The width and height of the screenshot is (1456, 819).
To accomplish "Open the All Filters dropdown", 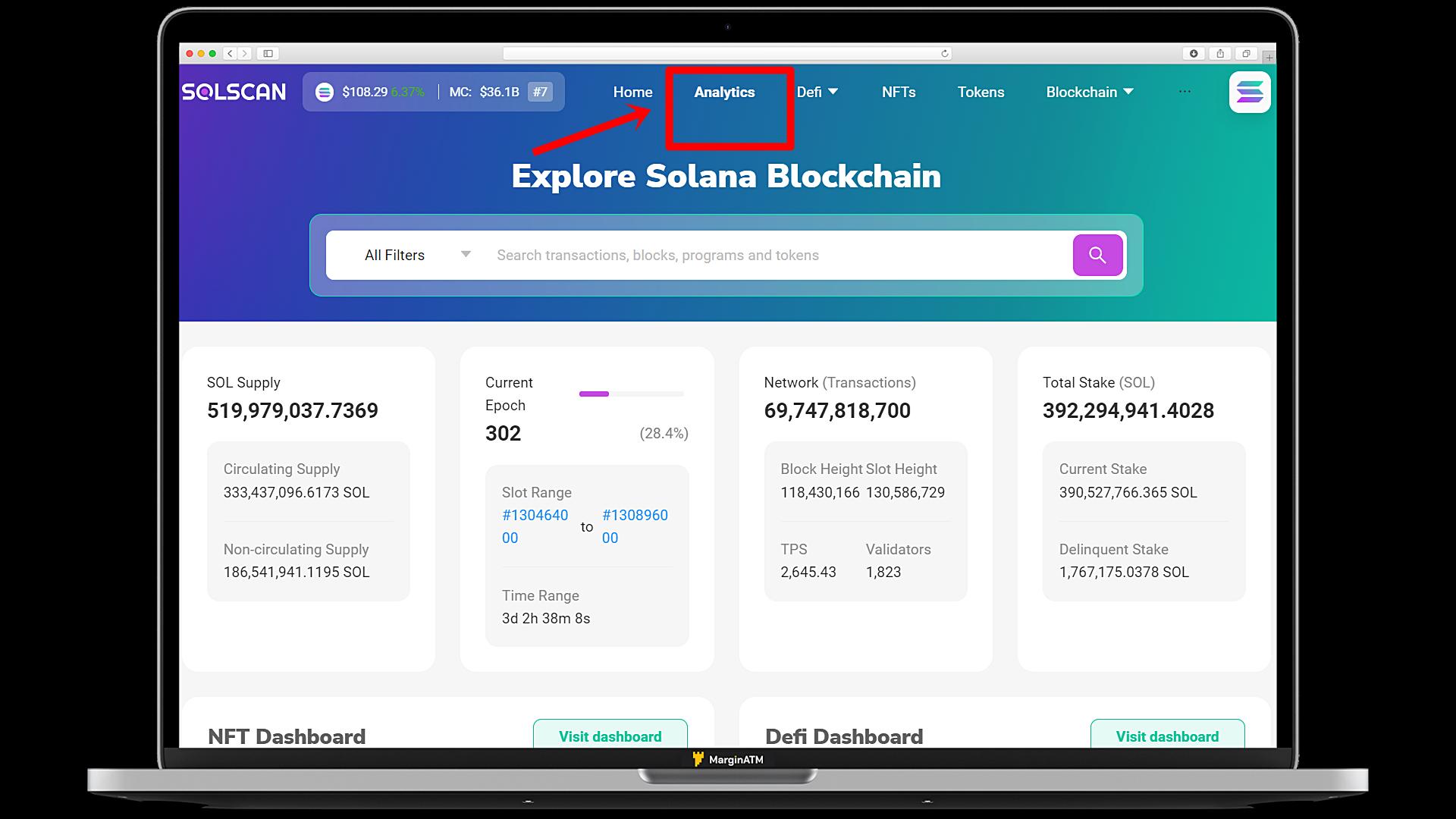I will [417, 255].
